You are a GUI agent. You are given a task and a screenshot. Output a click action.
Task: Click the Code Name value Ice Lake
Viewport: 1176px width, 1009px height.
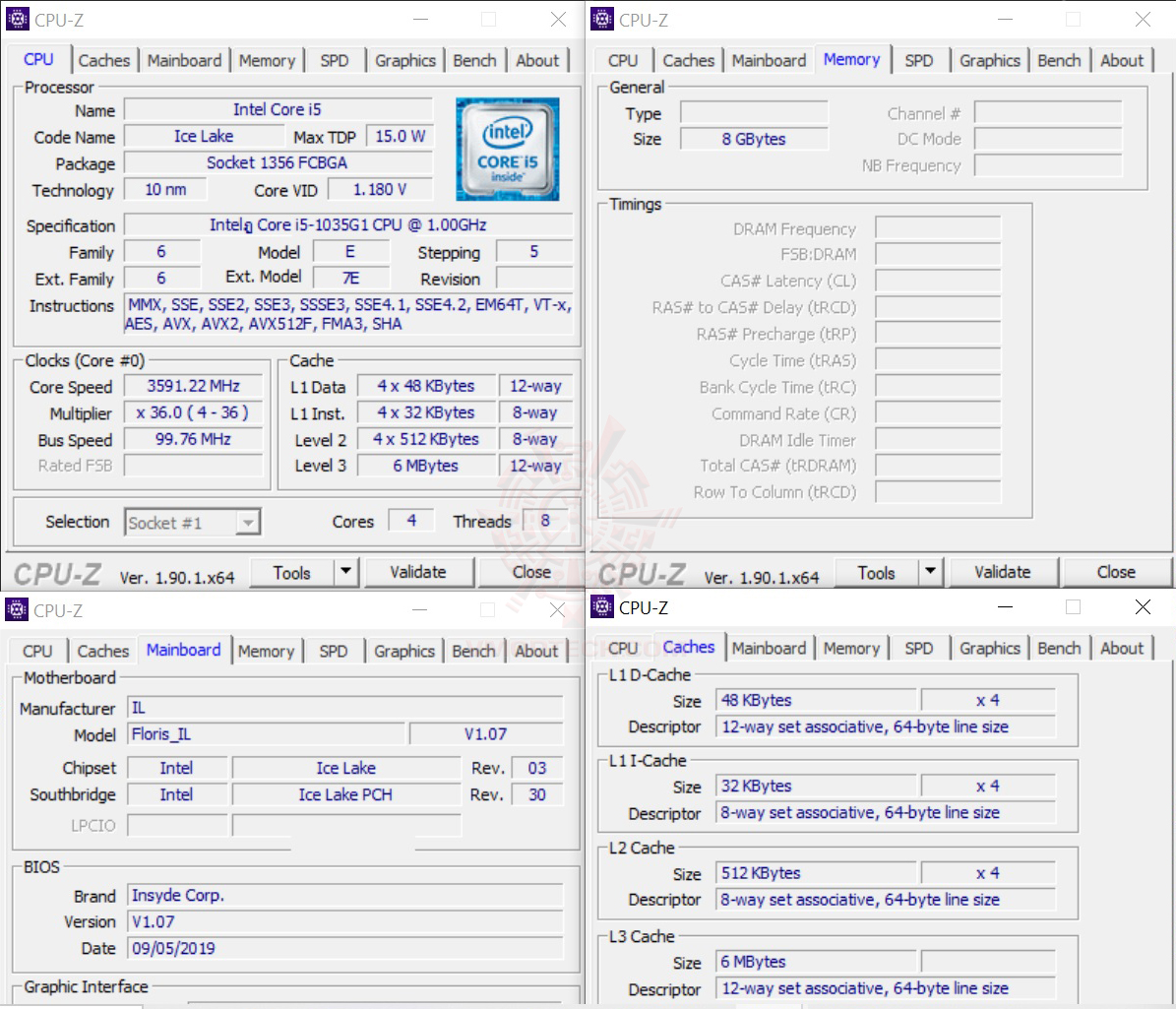(204, 137)
